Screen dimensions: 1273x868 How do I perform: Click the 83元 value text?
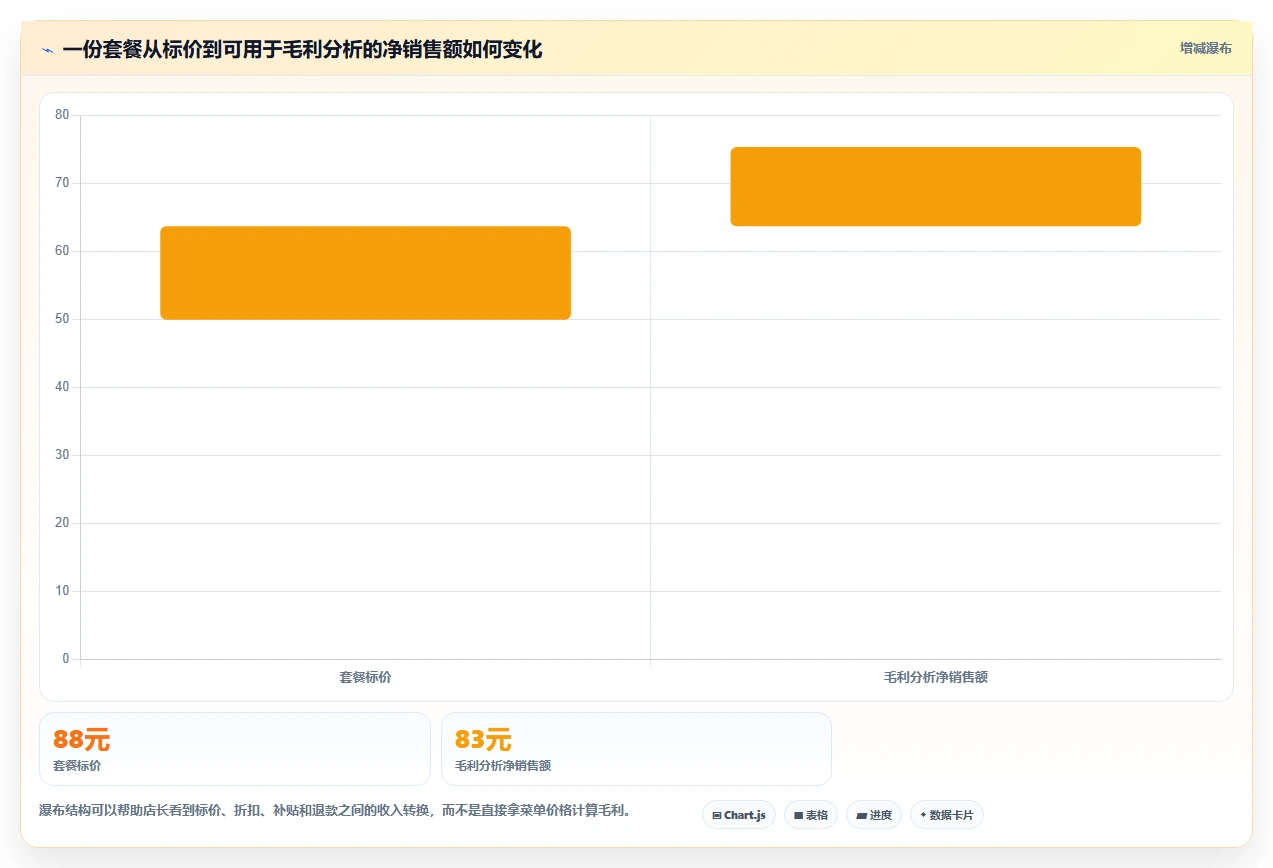483,740
